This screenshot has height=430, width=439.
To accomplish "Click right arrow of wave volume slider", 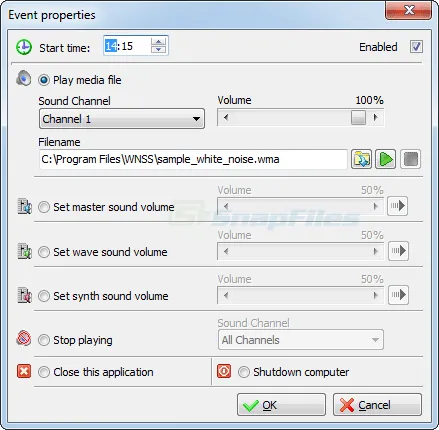I will coord(375,251).
